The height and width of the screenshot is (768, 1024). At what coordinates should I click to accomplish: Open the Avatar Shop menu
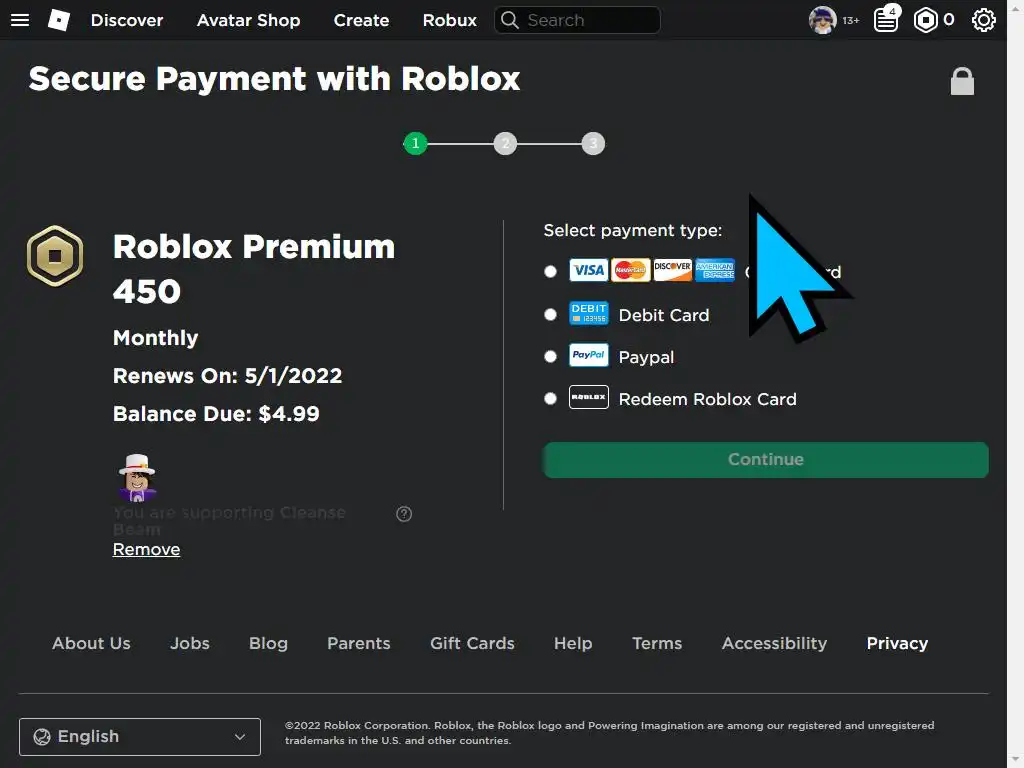coord(248,20)
